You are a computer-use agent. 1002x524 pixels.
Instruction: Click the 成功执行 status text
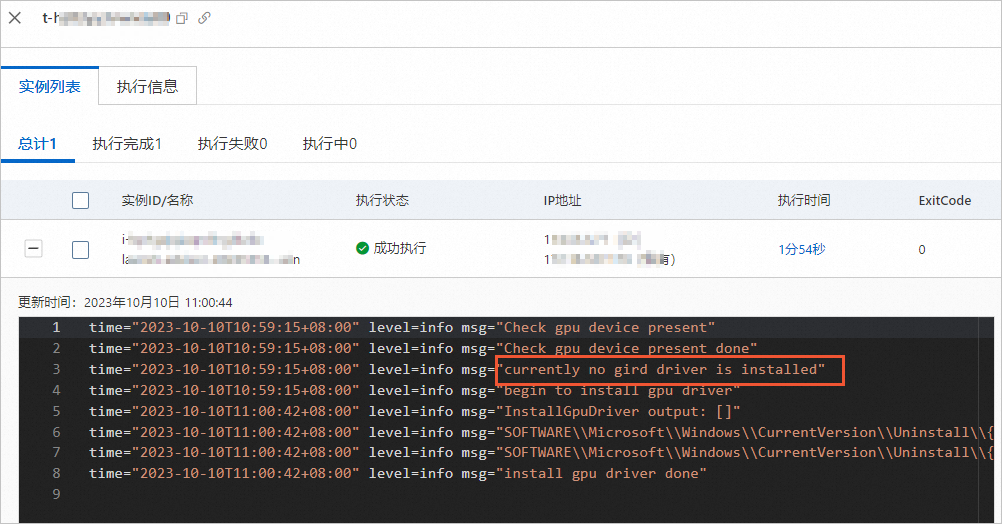pyautogui.click(x=399, y=248)
